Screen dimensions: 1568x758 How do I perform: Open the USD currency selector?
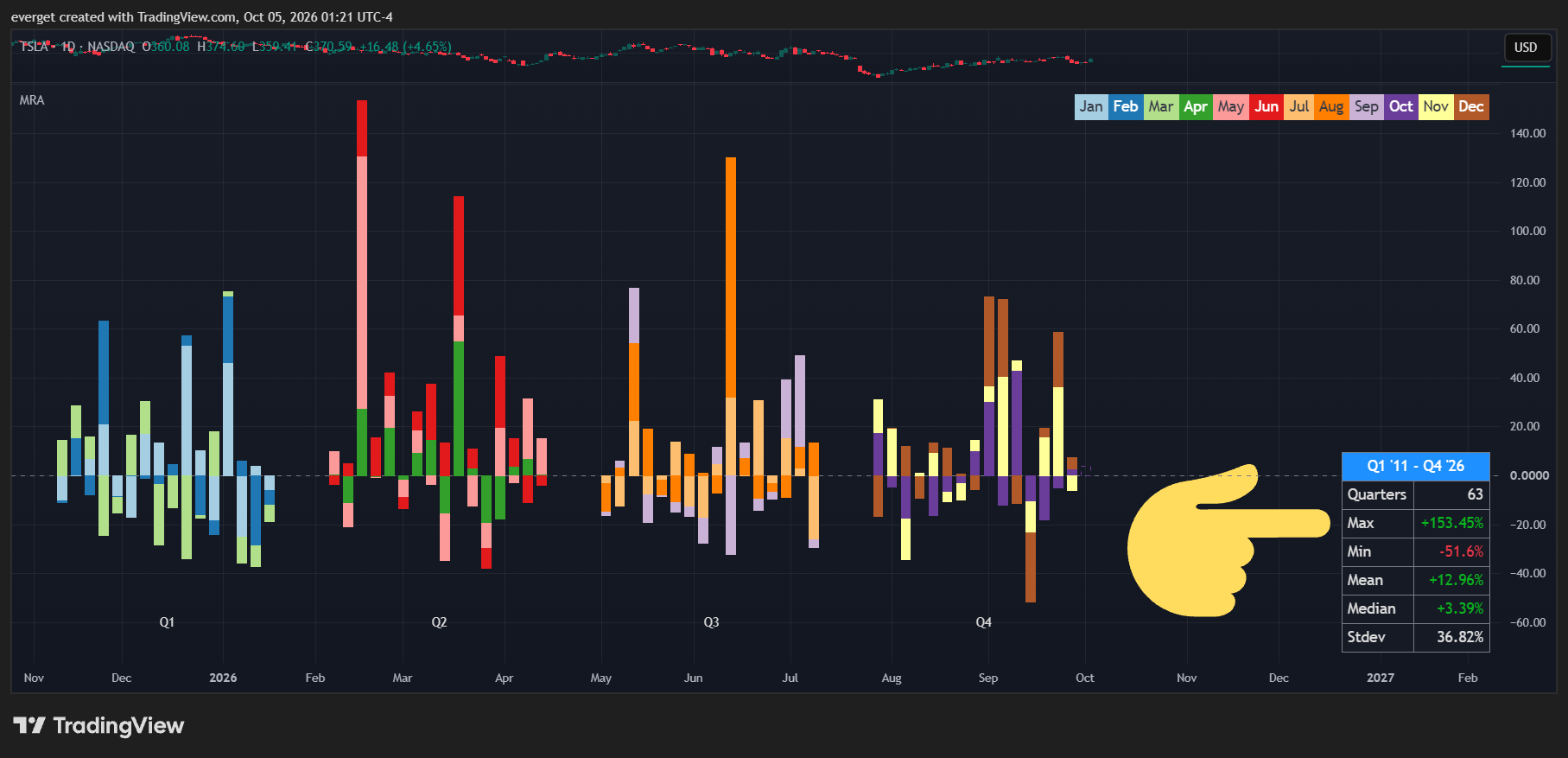pos(1526,48)
